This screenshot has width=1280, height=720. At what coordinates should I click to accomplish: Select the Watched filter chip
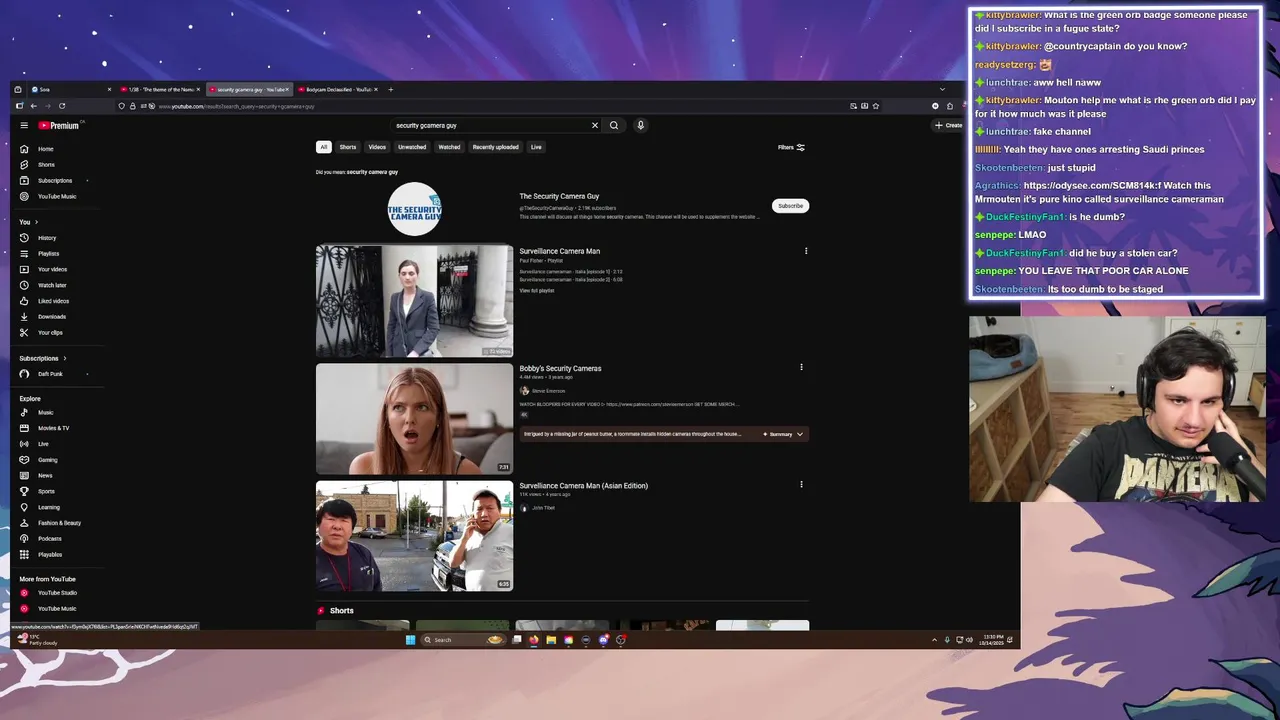tap(449, 147)
